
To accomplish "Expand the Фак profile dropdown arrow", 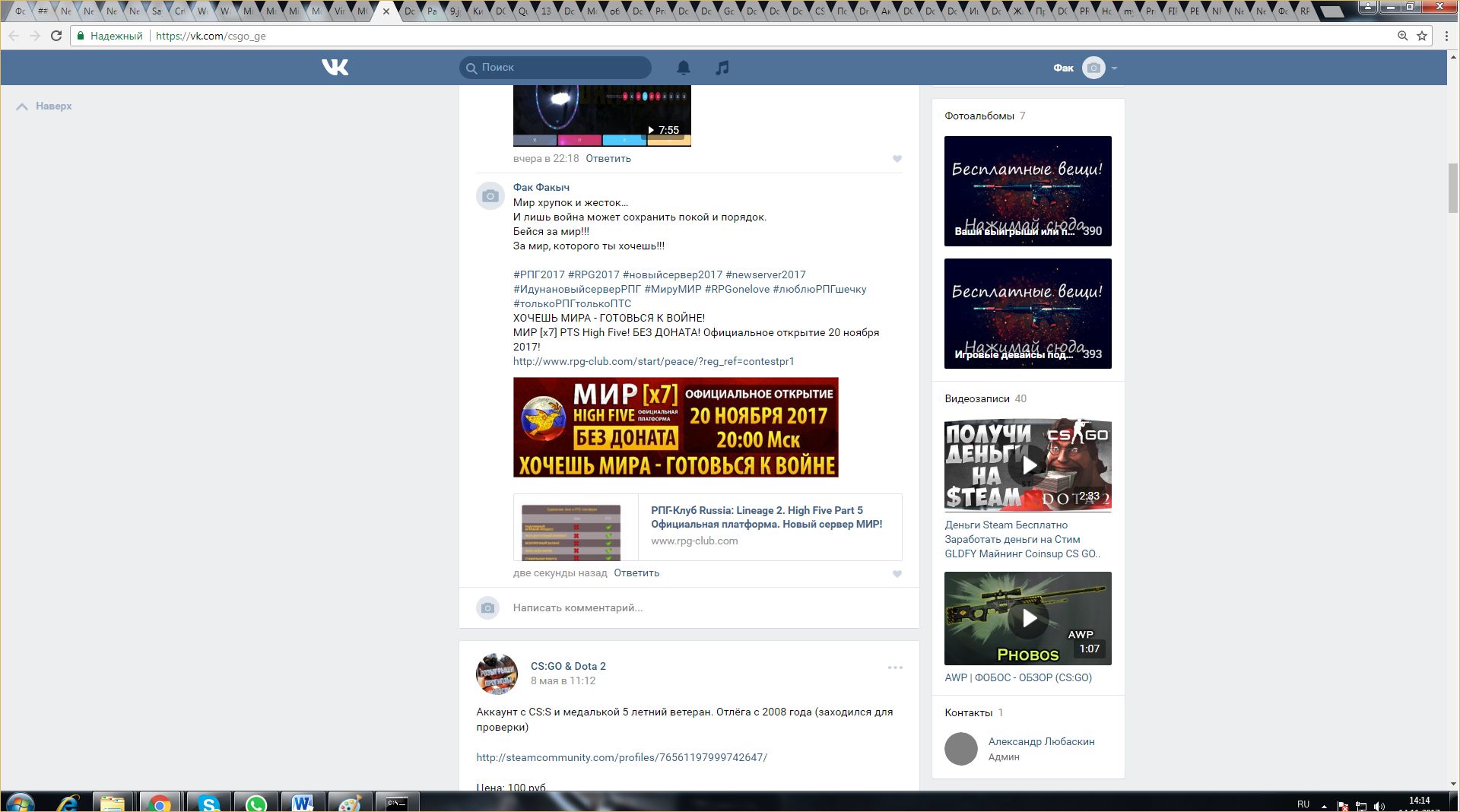I will point(1114,68).
